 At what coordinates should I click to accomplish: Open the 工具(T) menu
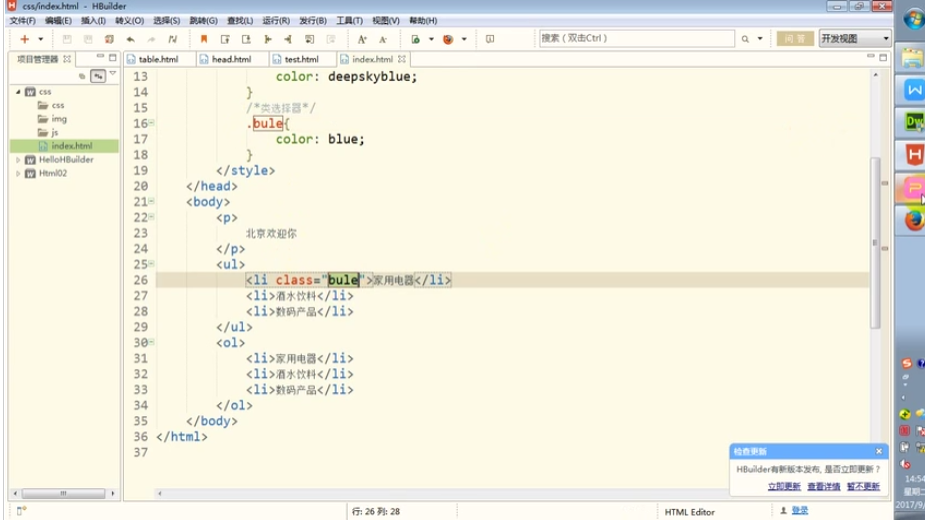[x=349, y=20]
